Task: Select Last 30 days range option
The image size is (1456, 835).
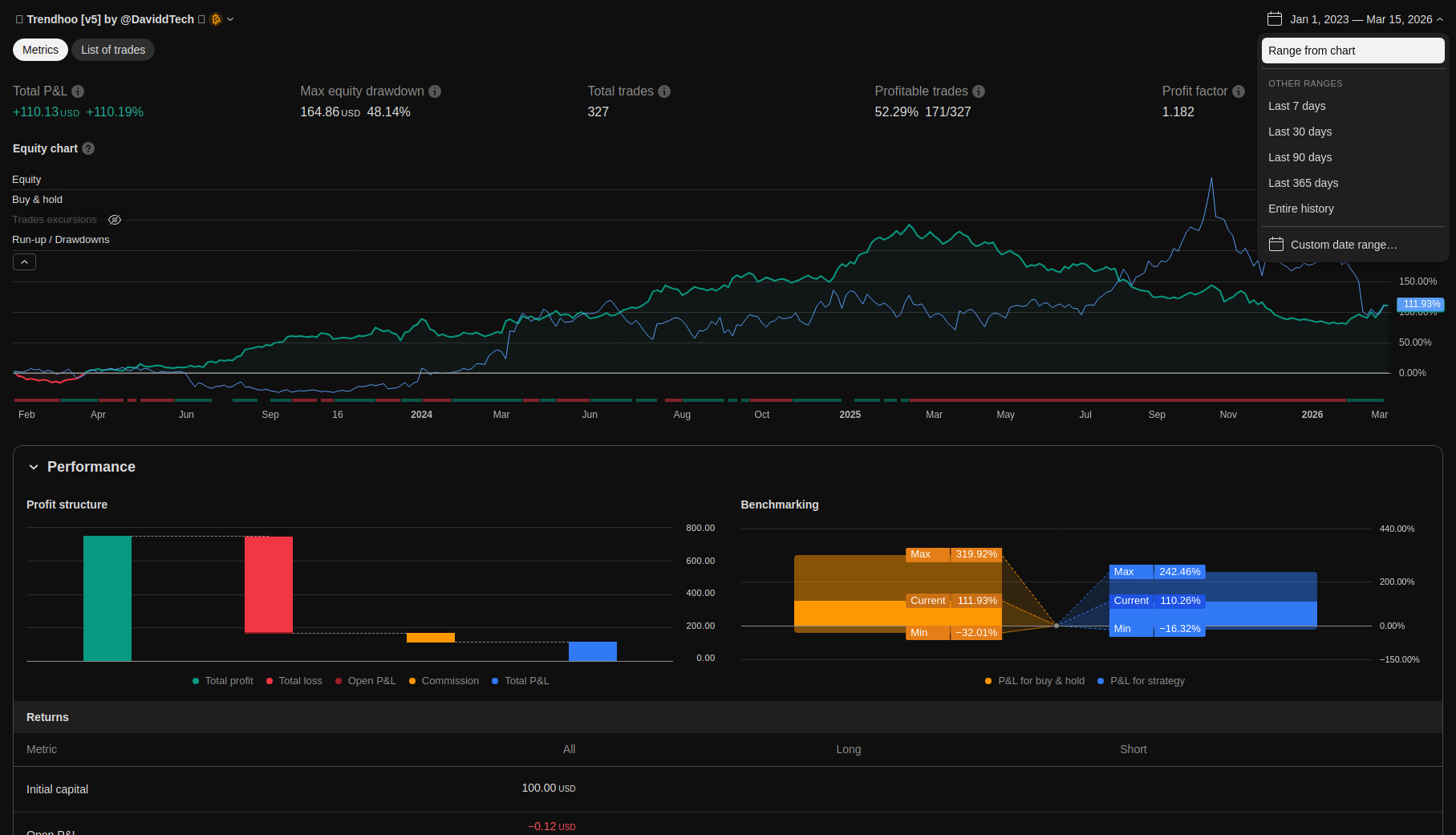Action: 1300,132
